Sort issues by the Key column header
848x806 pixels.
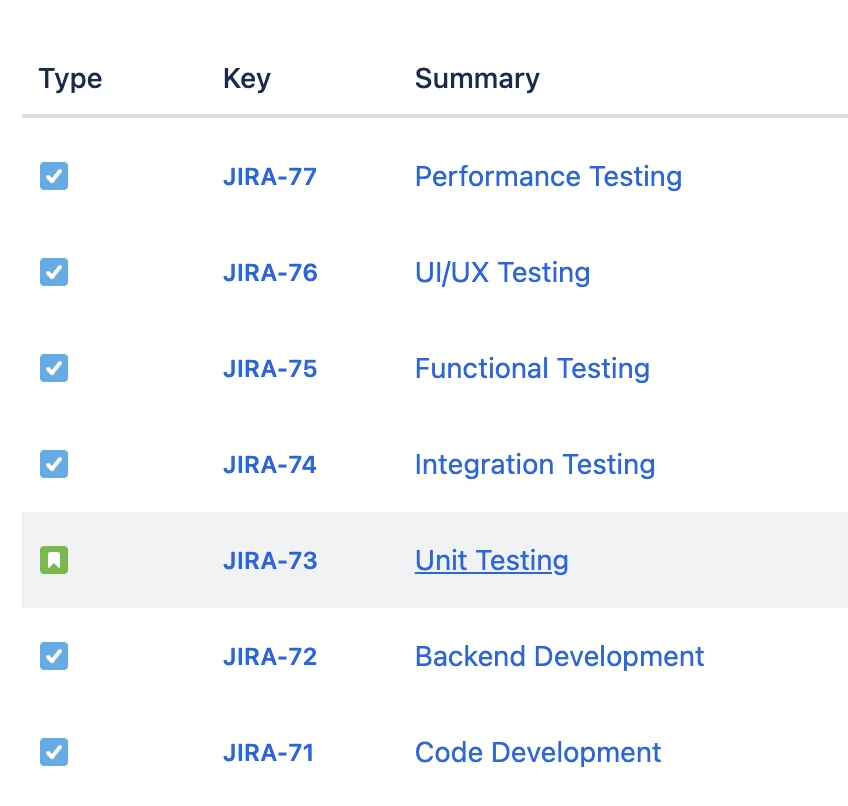click(x=246, y=78)
